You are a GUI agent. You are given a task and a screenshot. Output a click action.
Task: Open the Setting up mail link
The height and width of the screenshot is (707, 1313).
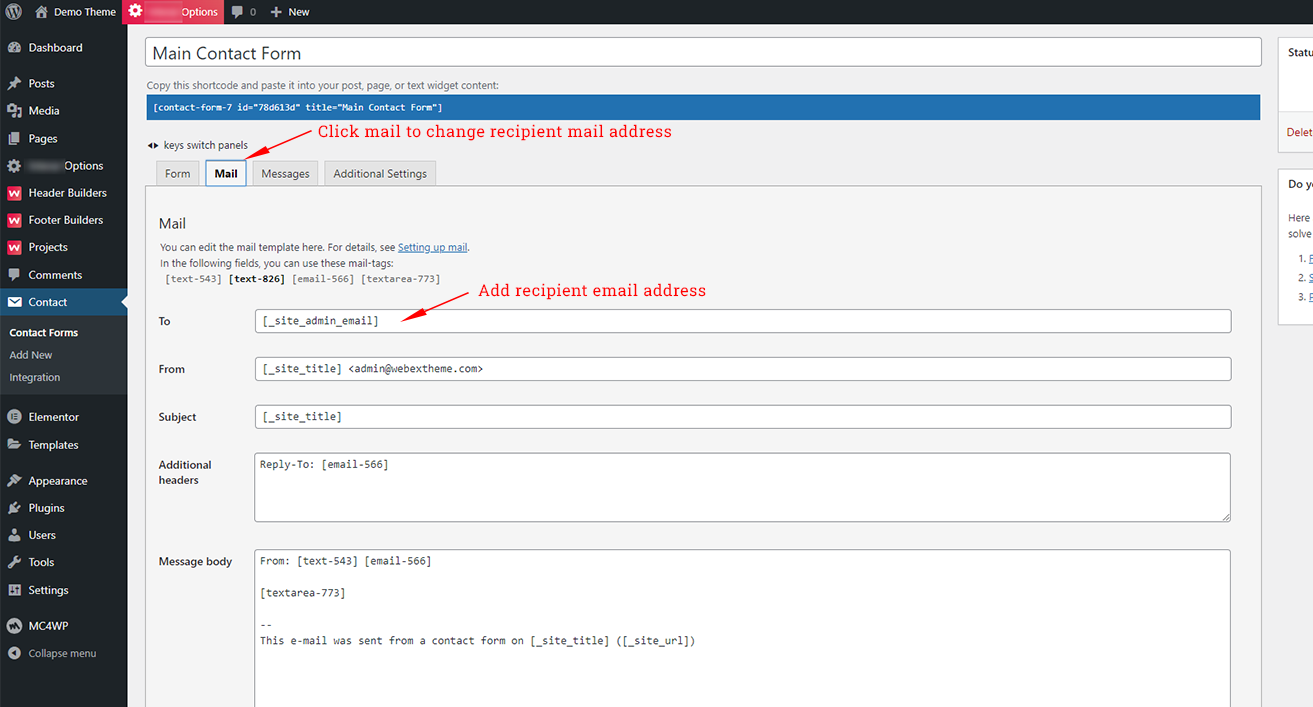(x=432, y=246)
